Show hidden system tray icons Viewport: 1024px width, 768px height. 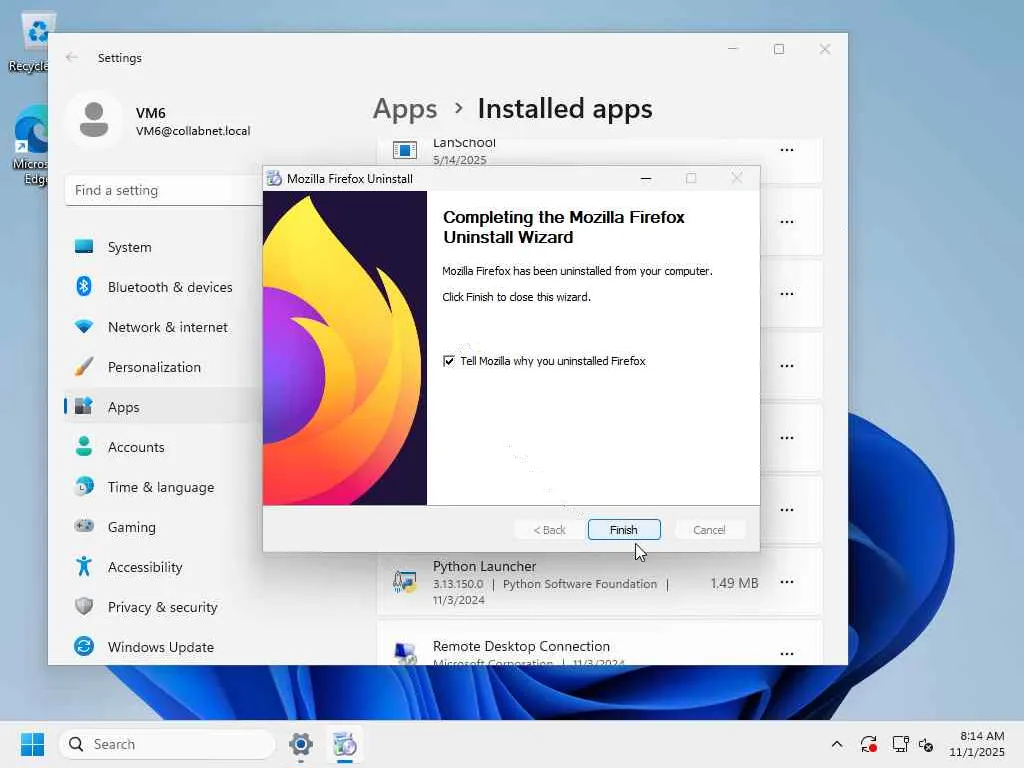(837, 744)
